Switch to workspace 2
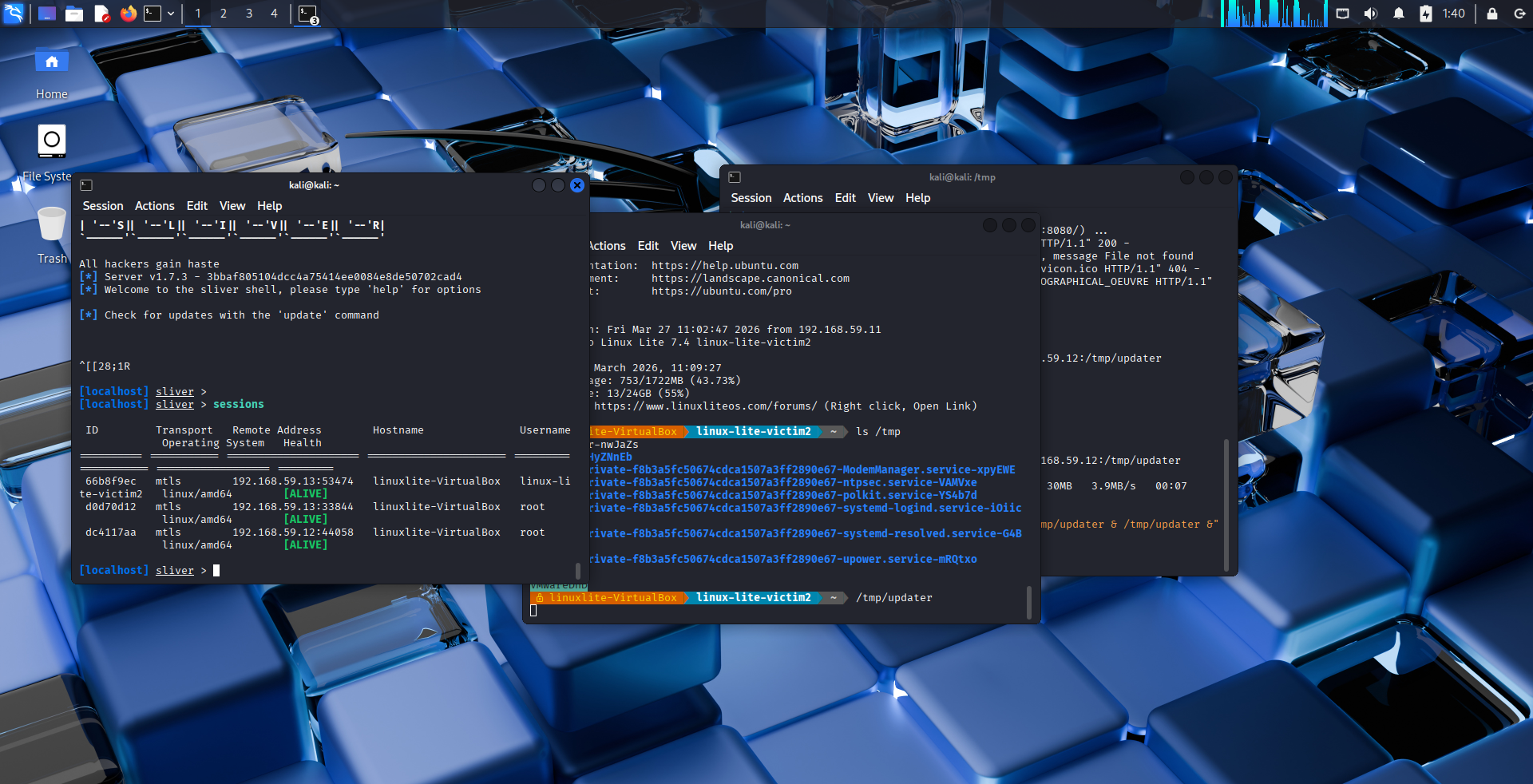Screen dimensions: 1533x784 [224, 14]
